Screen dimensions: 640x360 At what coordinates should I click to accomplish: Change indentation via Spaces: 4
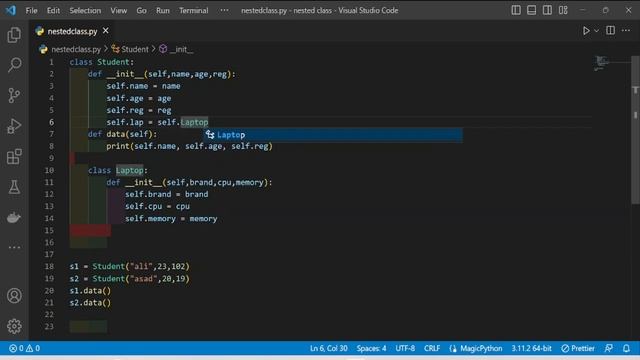[x=371, y=348]
